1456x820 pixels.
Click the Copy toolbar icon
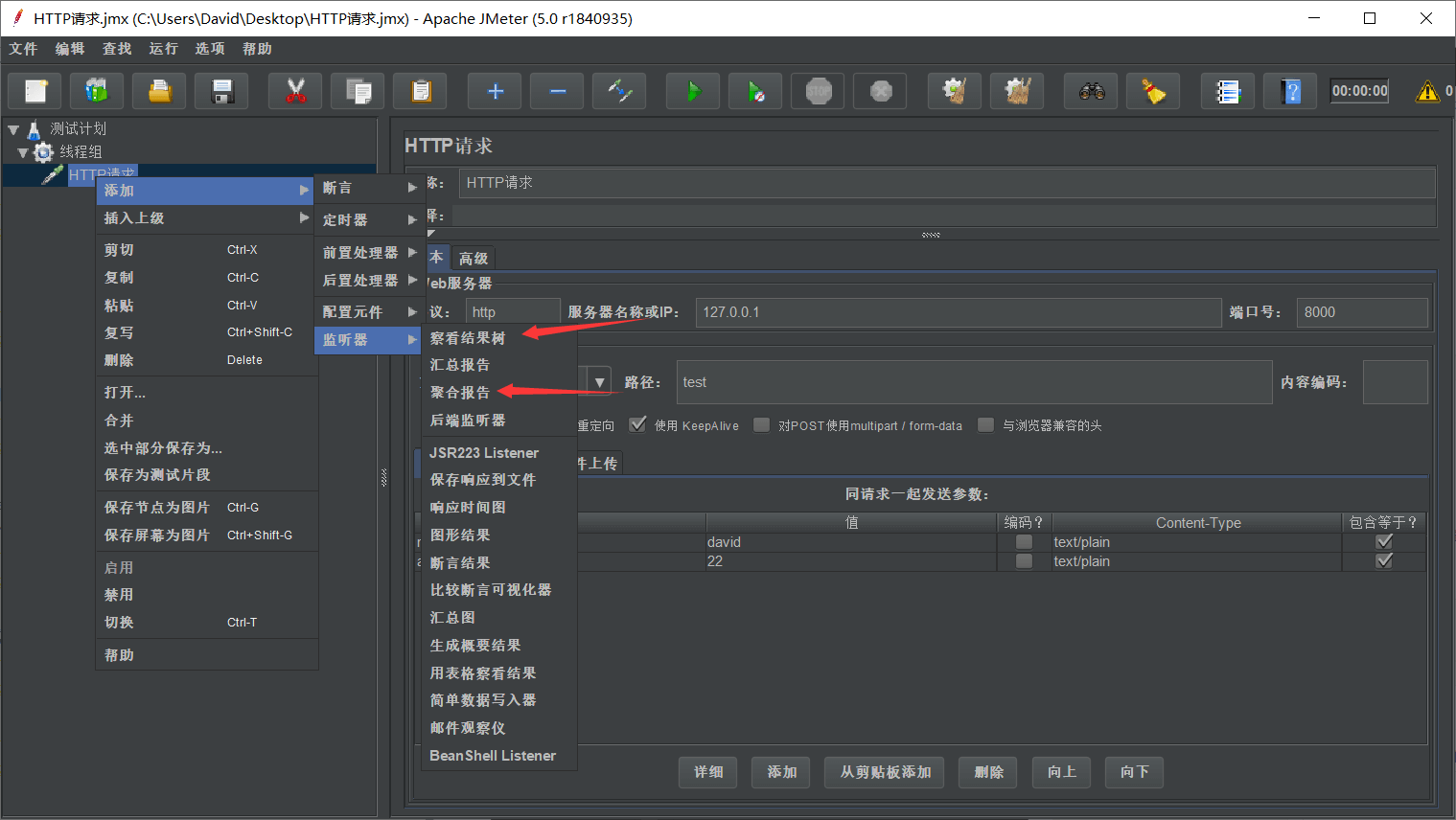[358, 91]
